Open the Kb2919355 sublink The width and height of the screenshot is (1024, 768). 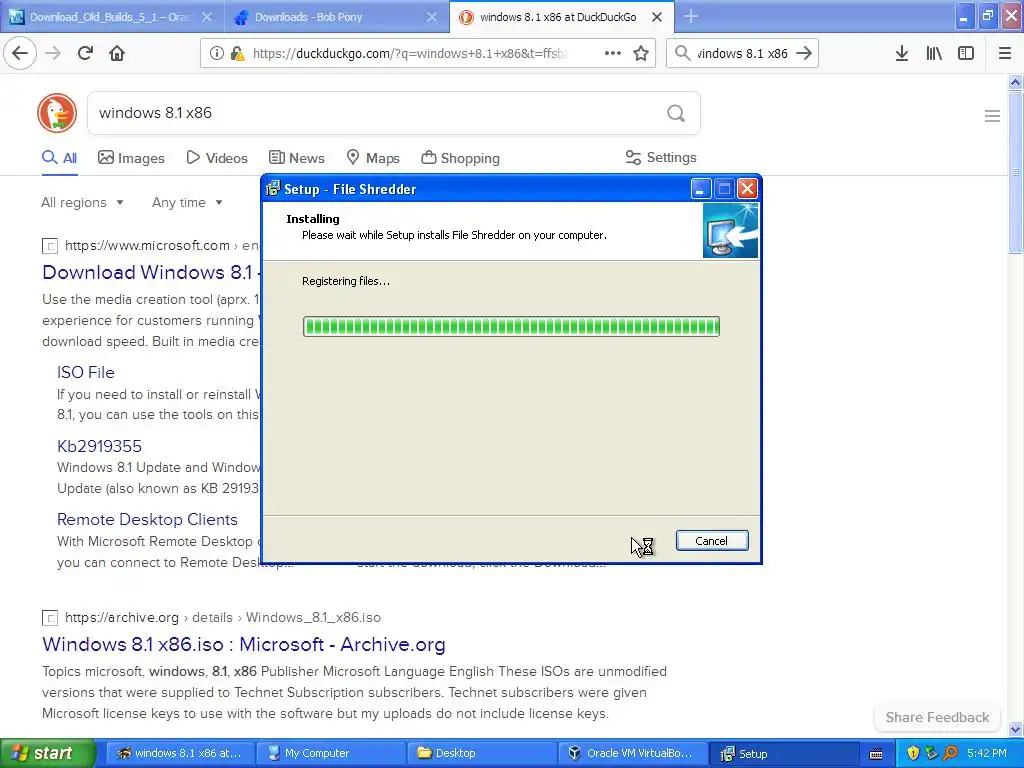pos(99,446)
